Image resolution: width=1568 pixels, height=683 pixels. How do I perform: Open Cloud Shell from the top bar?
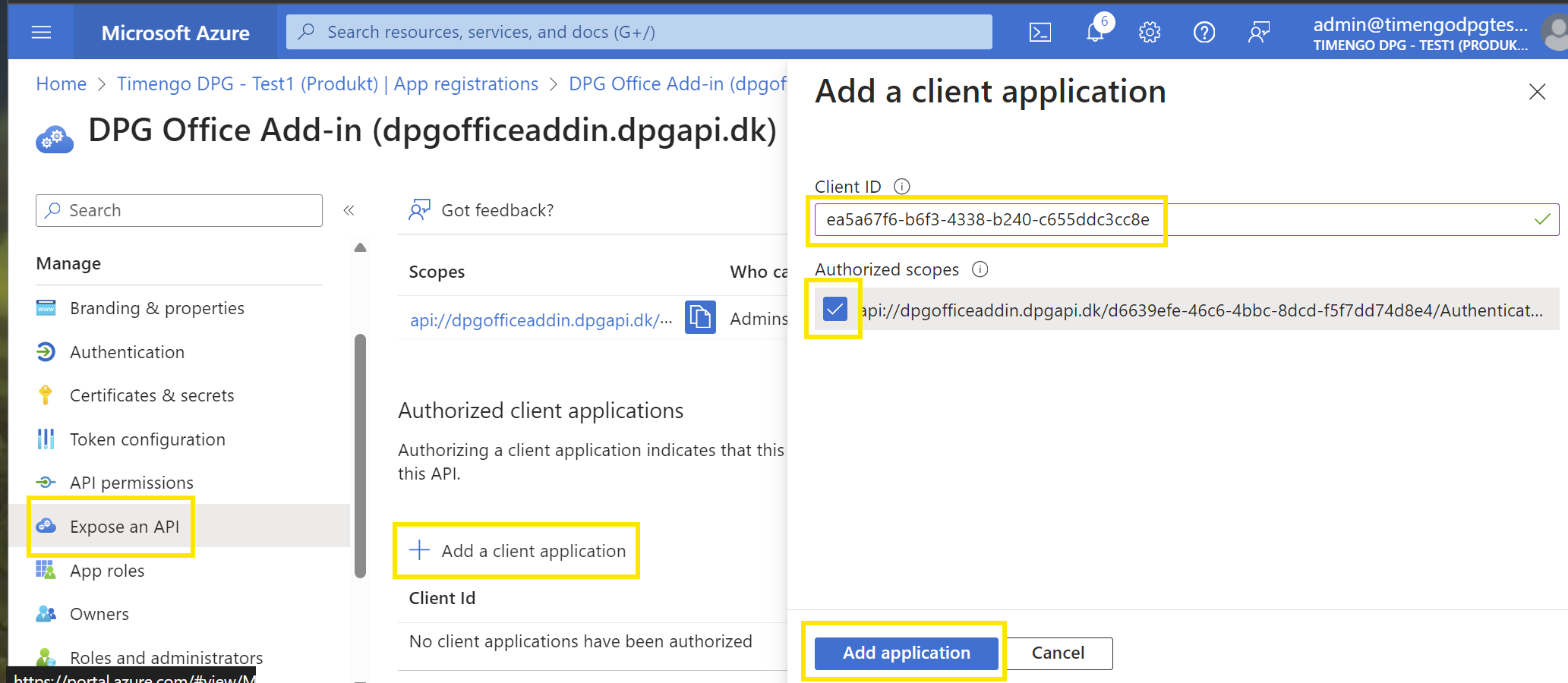(1040, 33)
